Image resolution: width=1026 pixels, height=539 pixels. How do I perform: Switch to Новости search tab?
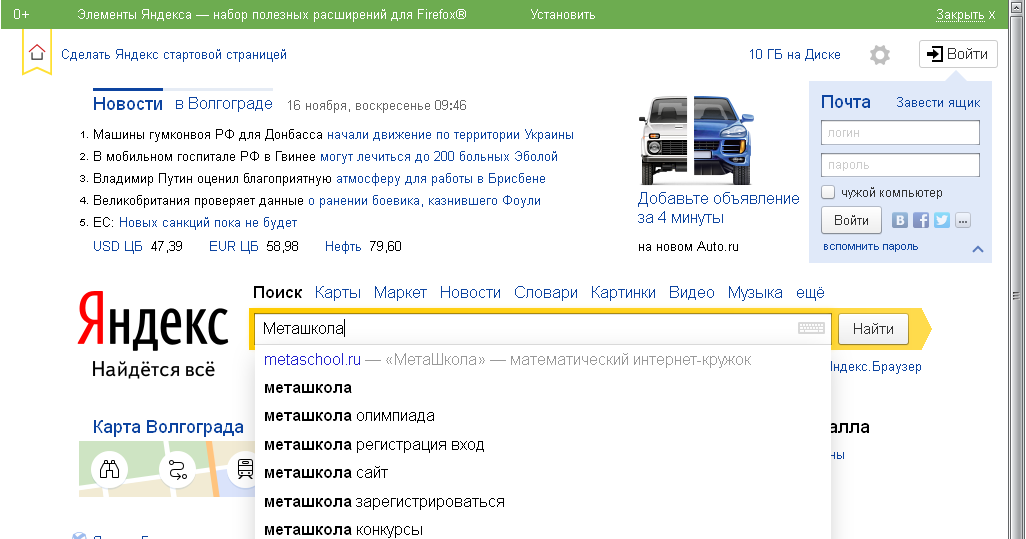(470, 292)
